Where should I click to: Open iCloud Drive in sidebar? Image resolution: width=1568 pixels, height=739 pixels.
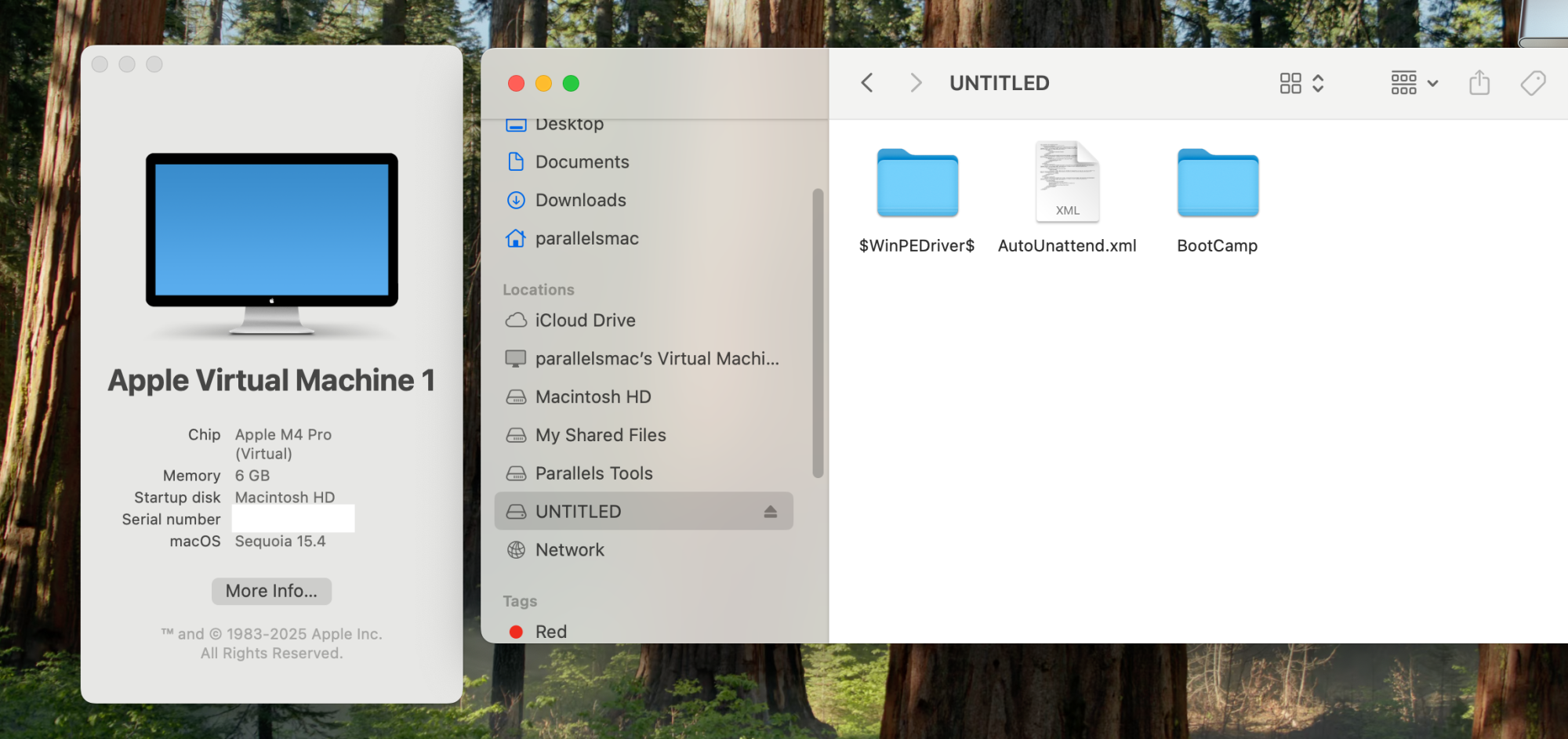[x=644, y=321]
